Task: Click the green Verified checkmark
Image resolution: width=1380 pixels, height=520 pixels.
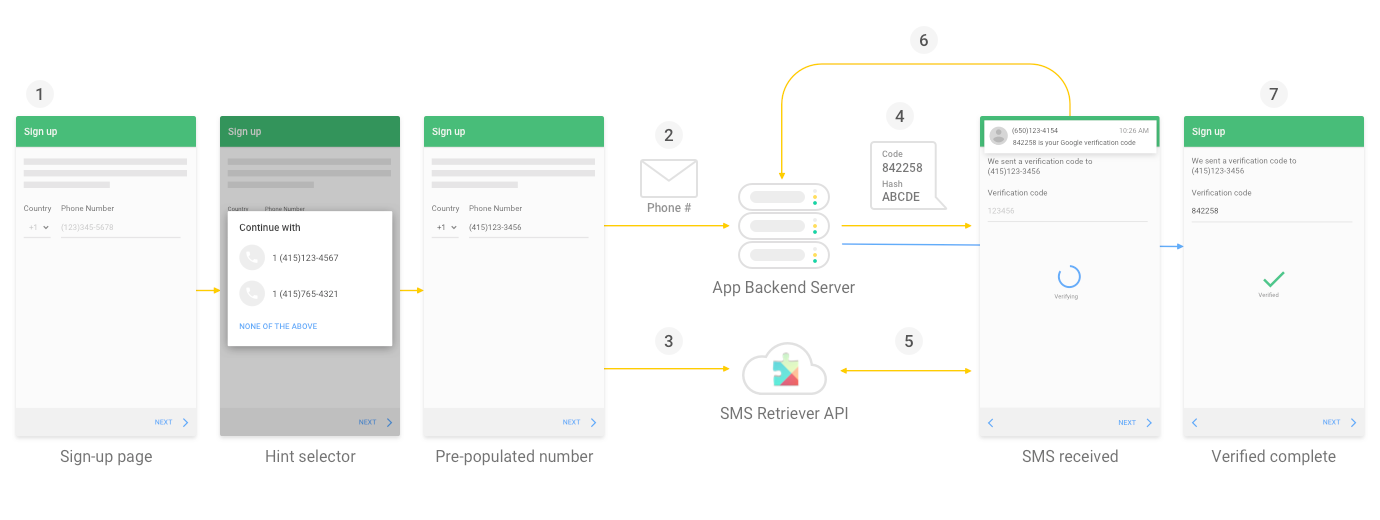Action: click(1273, 279)
